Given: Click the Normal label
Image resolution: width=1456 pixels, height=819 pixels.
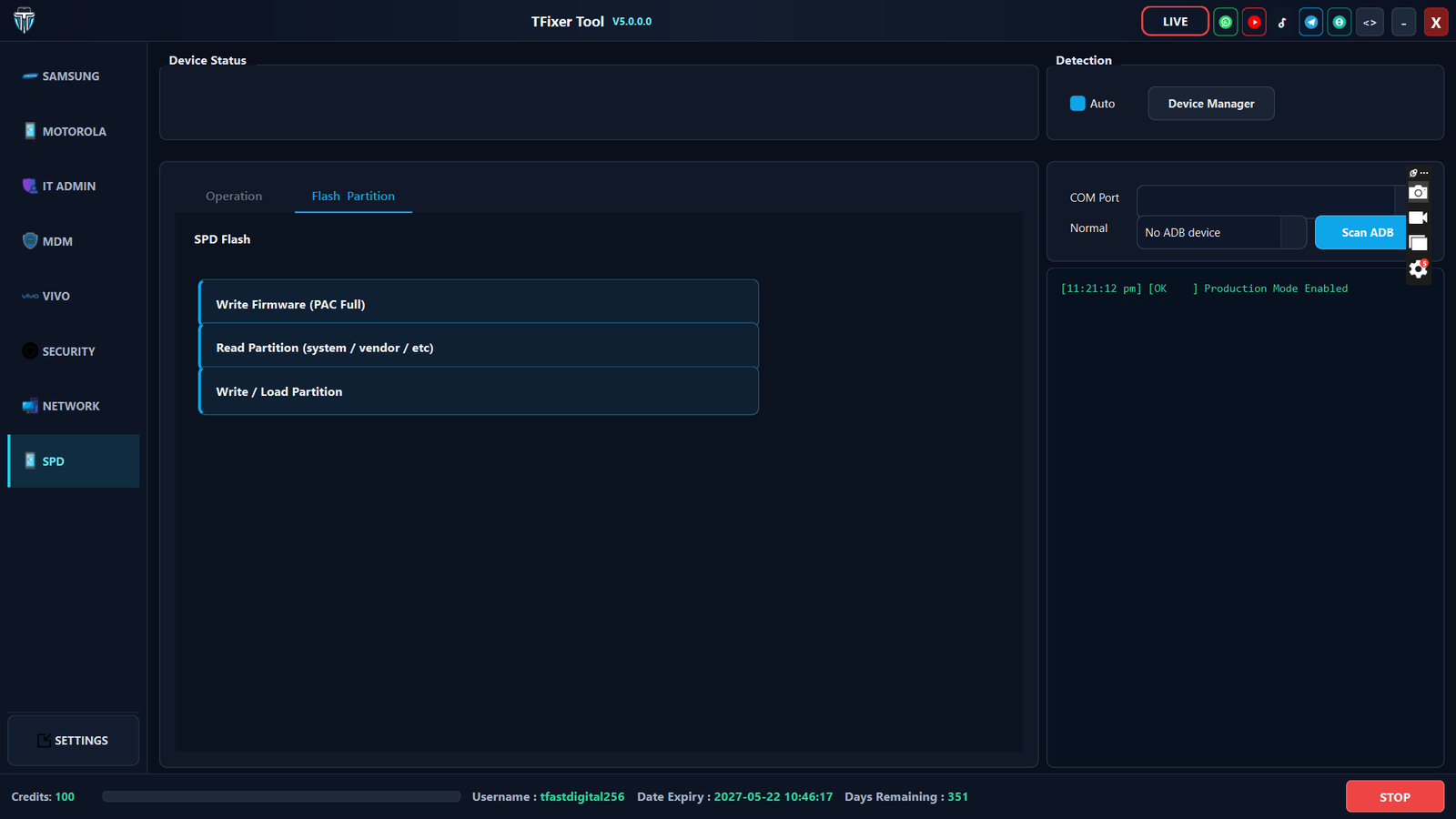Looking at the screenshot, I should tap(1088, 228).
